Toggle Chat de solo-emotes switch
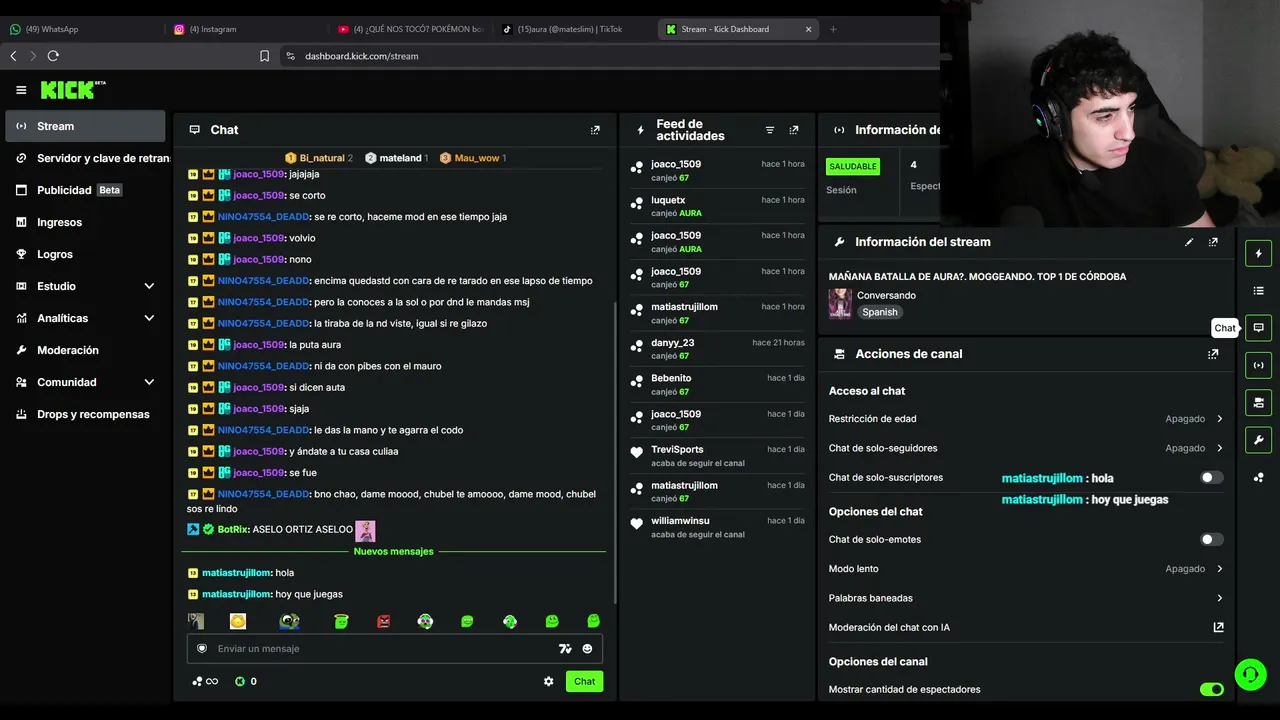The image size is (1280, 720). coord(1211,540)
